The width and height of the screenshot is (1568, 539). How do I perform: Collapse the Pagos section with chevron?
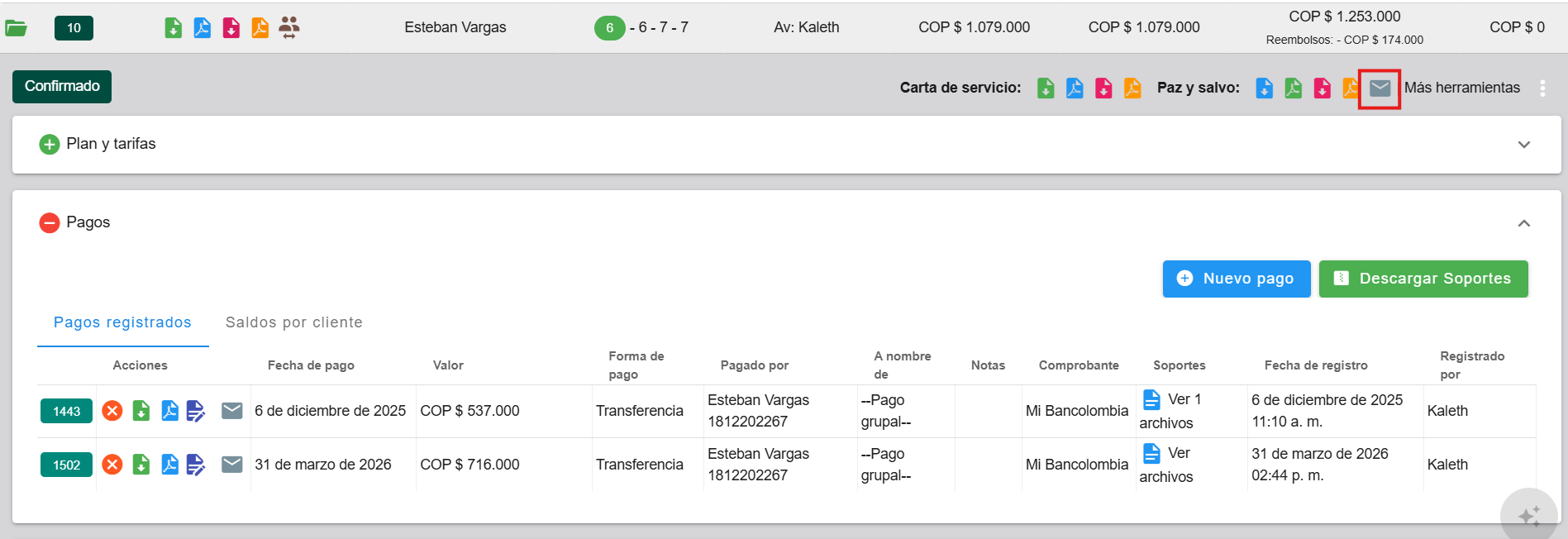[1523, 223]
